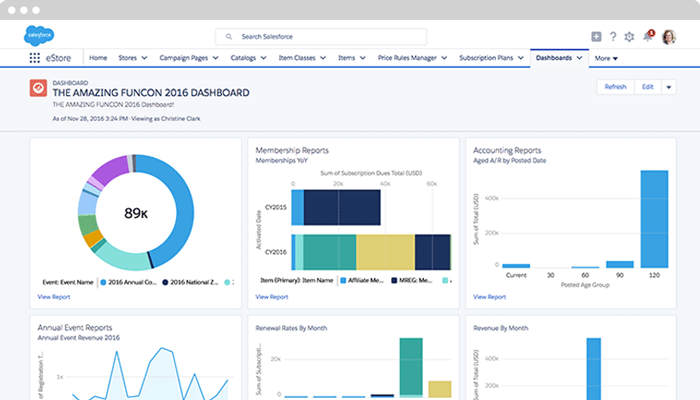Click the 2016 National Z... legend swatch
The width and height of the screenshot is (700, 400).
[x=165, y=282]
